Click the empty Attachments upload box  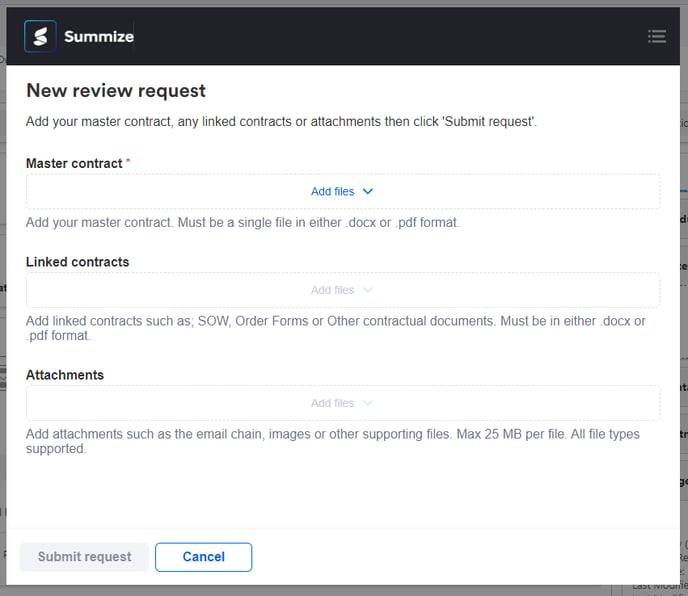tap(150, 403)
